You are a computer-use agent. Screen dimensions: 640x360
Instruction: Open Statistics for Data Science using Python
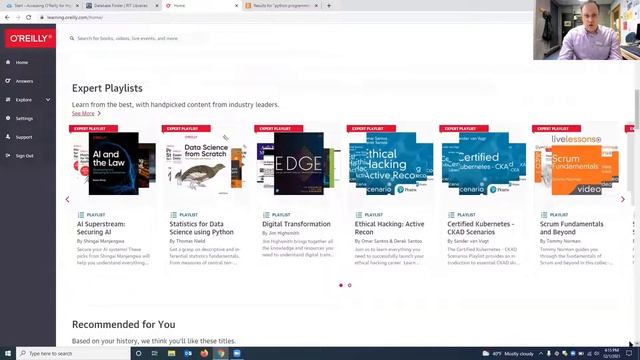coord(201,228)
